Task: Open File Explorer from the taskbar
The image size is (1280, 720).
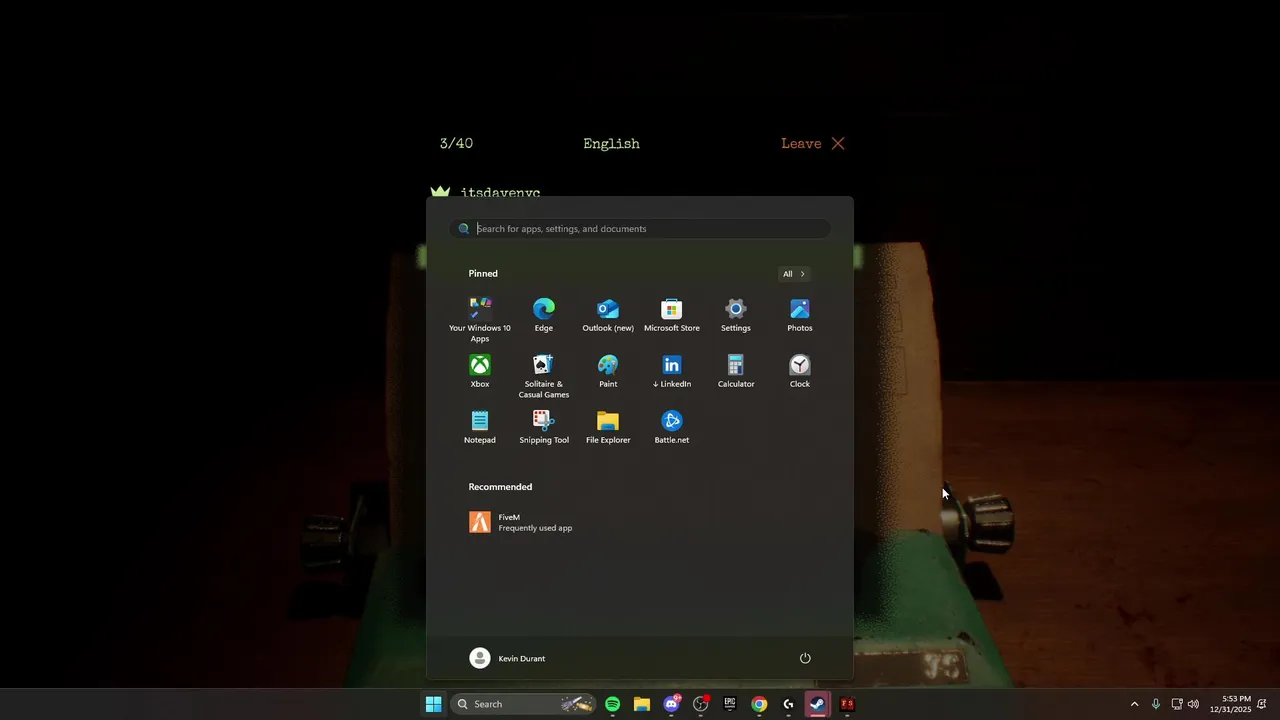Action: click(641, 704)
